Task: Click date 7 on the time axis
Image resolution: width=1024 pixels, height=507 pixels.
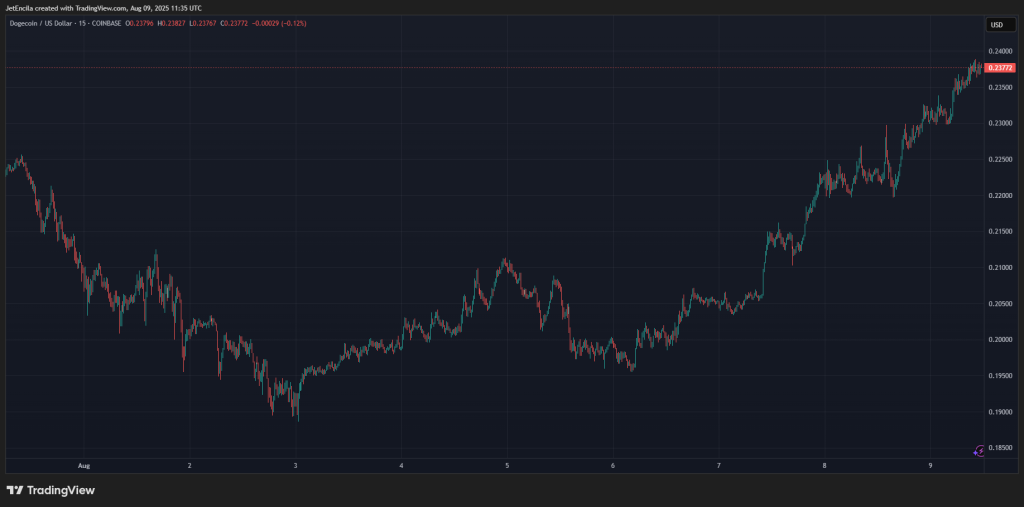Action: click(719, 466)
